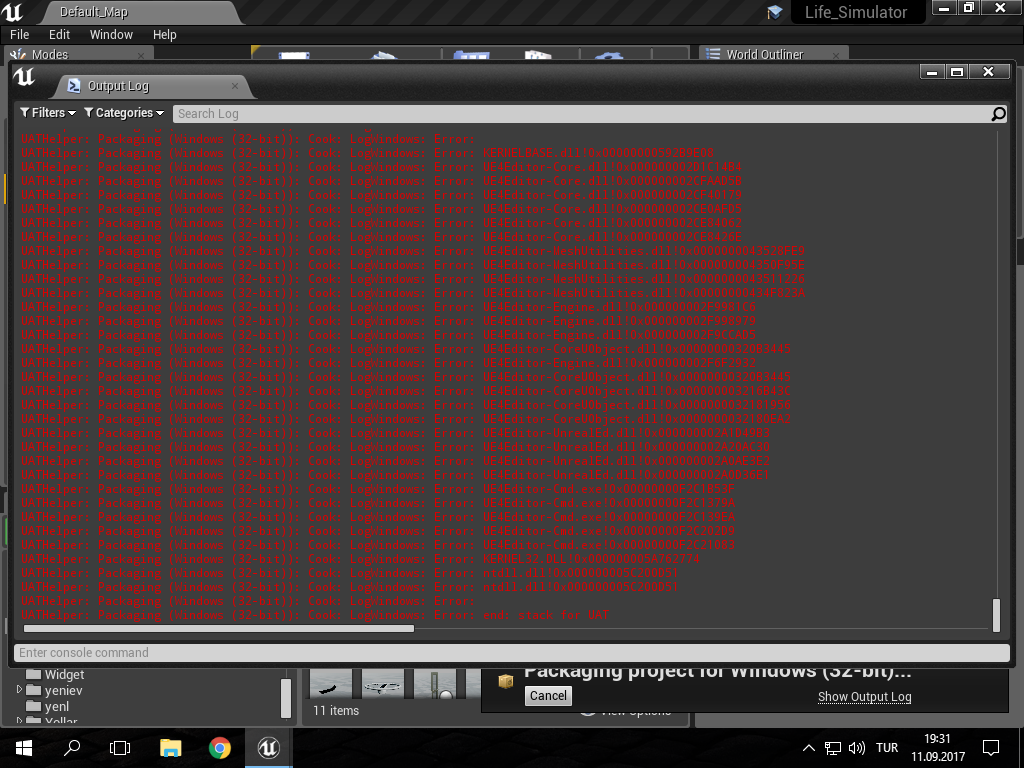The image size is (1024, 768).
Task: Open Windows taskbar search
Action: coord(72,748)
